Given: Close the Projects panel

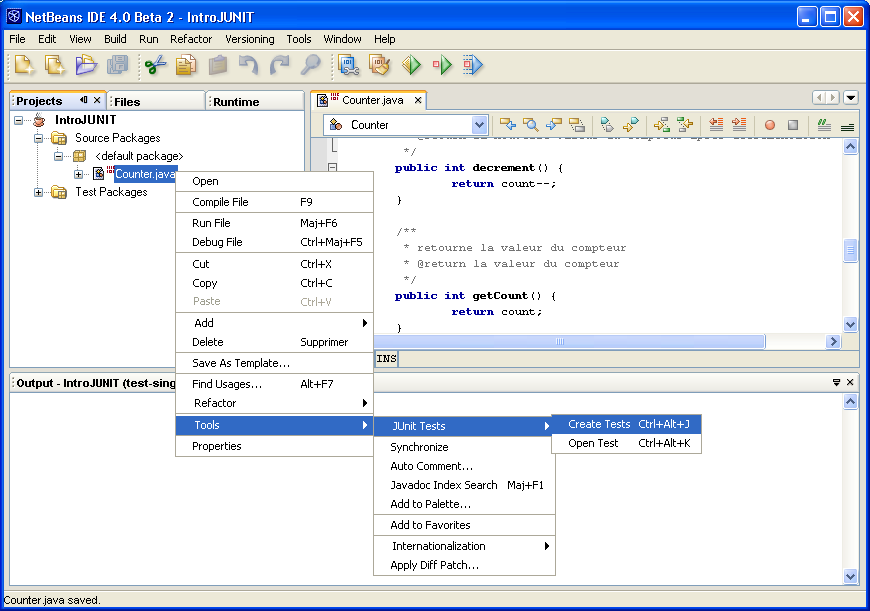Looking at the screenshot, I should coord(97,100).
